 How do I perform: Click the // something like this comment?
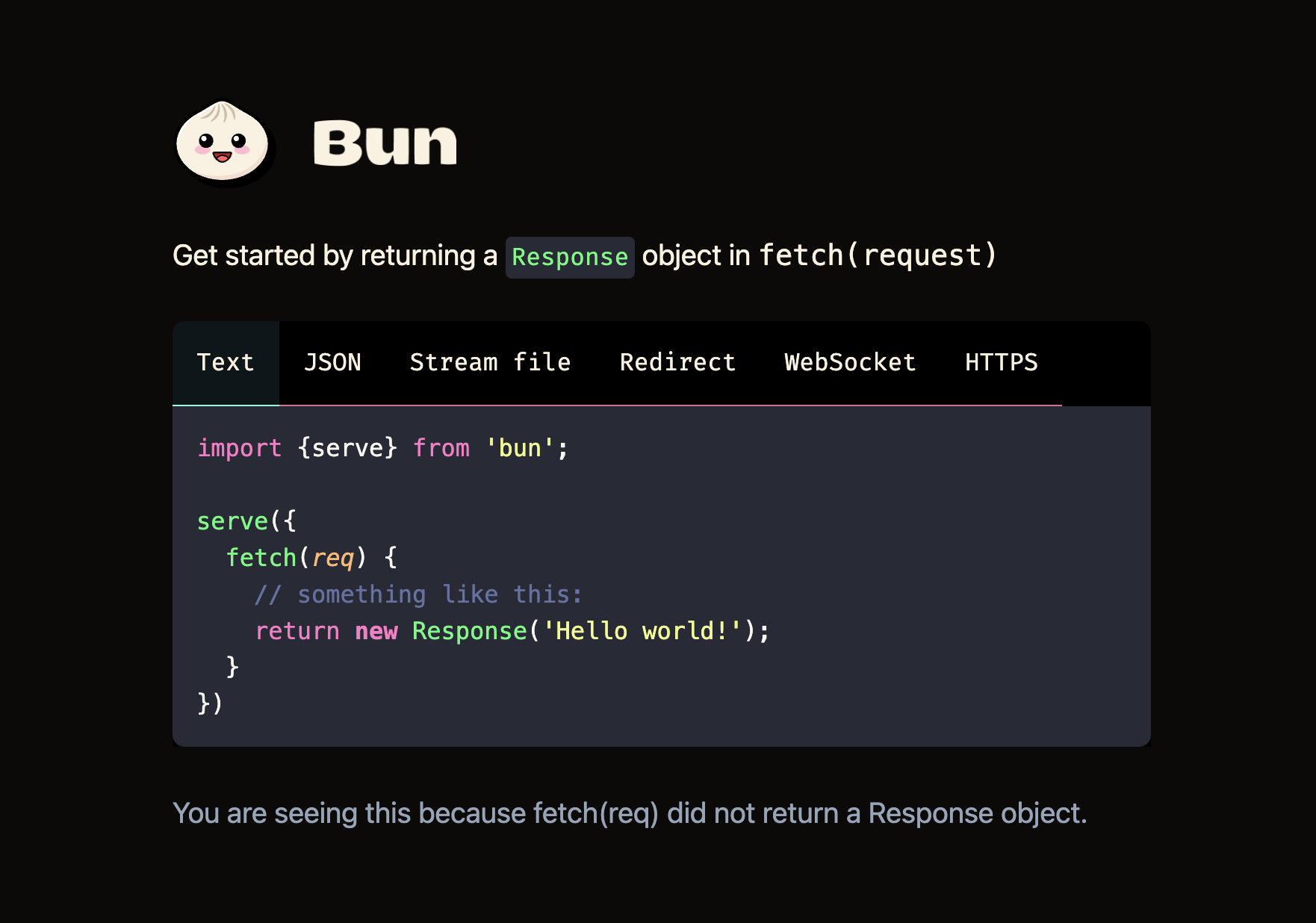[x=418, y=594]
